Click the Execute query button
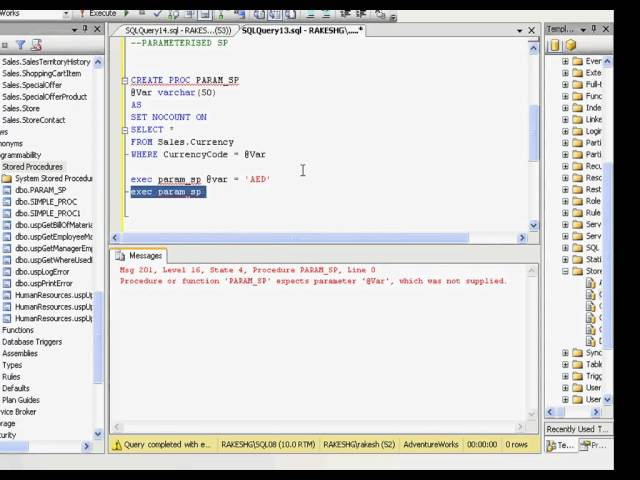Viewport: 640px width, 480px height. (98, 13)
